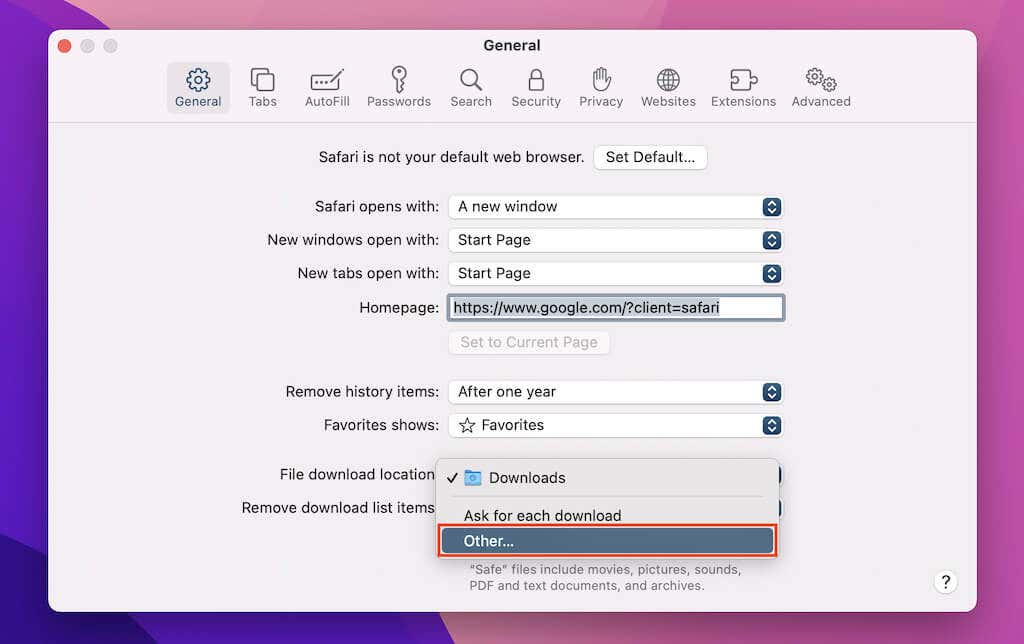
Task: Choose 'Other...' in download location menu
Action: coord(607,541)
